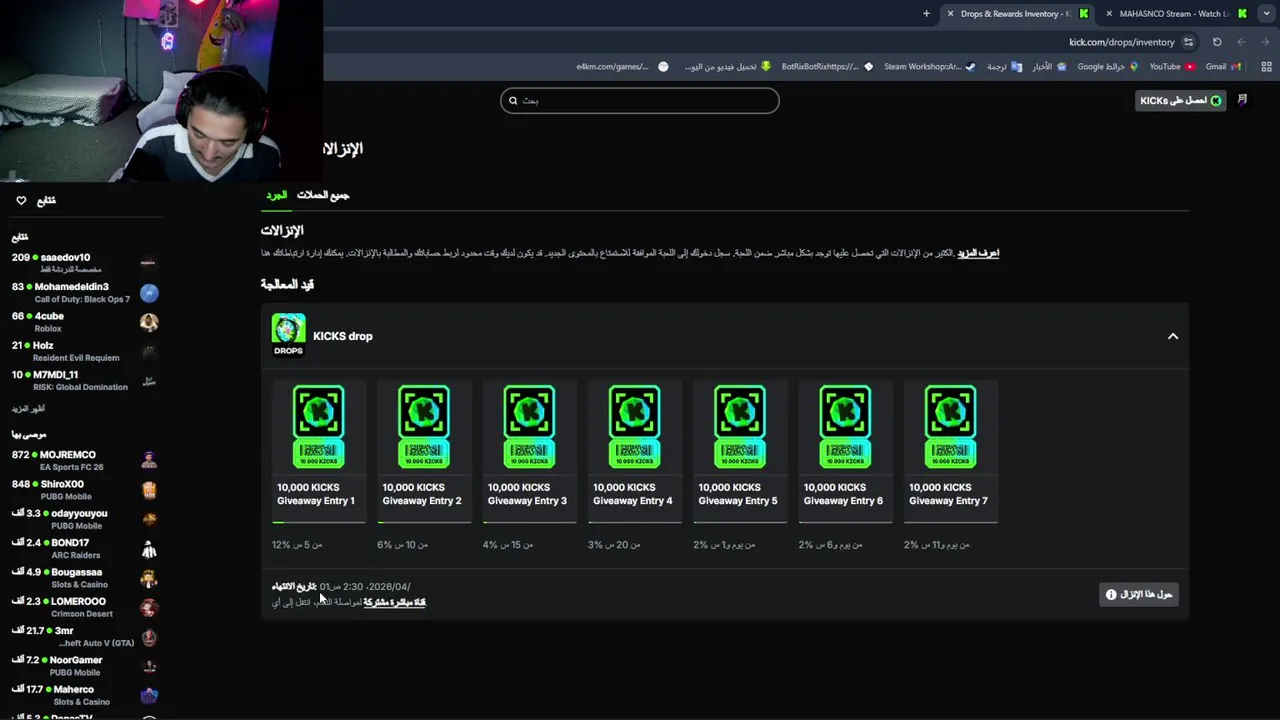Open the BotRix bookmark
Screen dimensions: 1280x720
[826, 67]
